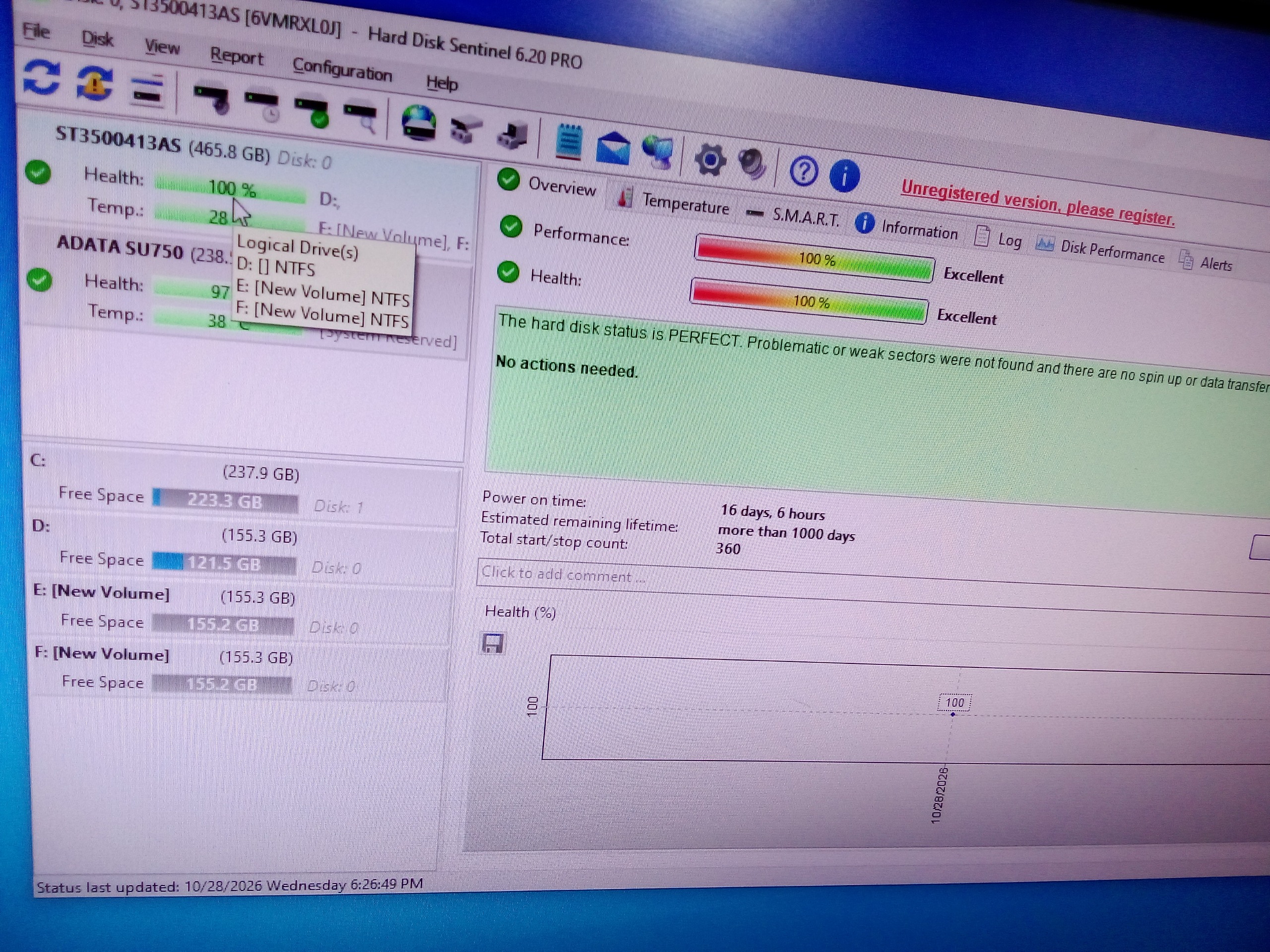Open the View menu
1270x952 pixels.
click(x=162, y=47)
